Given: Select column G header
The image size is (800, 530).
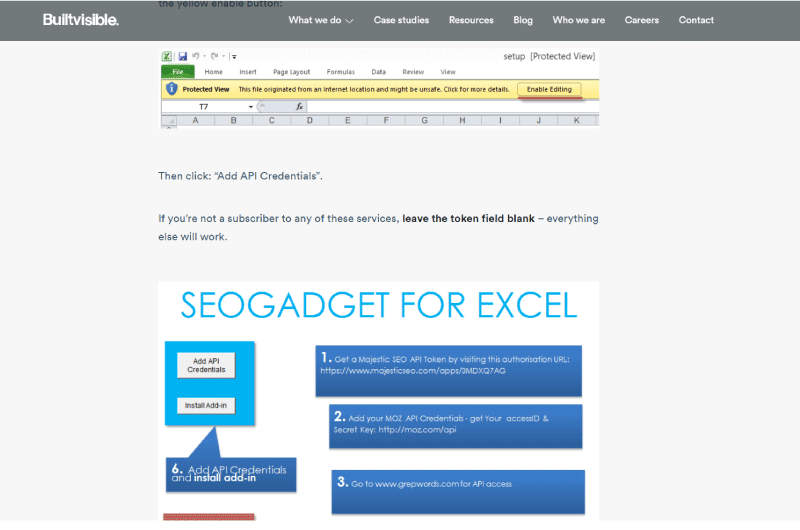Looking at the screenshot, I should [424, 121].
